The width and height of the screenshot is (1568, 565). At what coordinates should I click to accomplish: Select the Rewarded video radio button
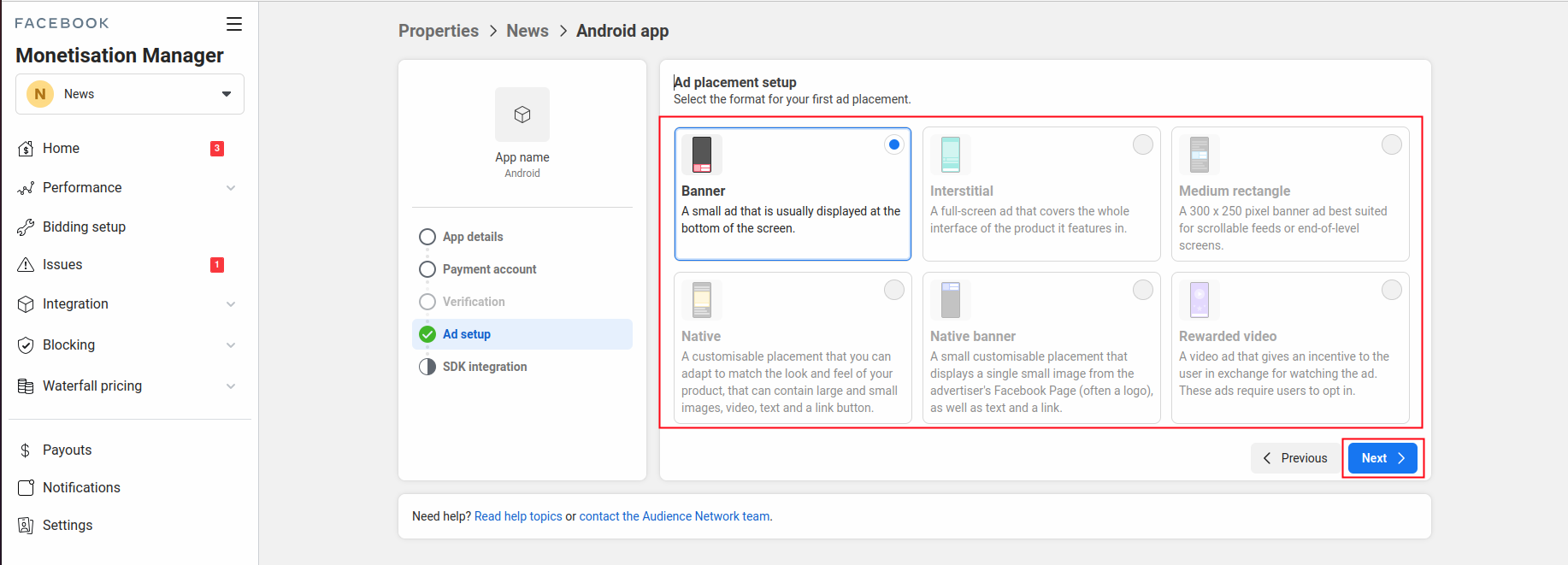(1391, 290)
